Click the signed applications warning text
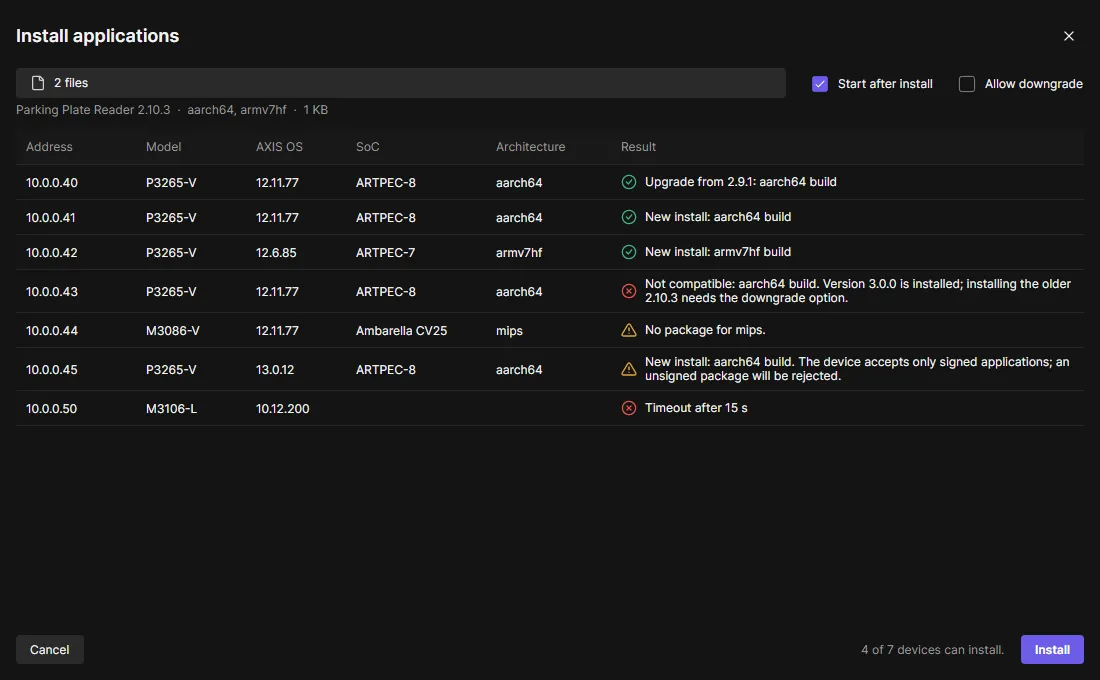 (x=857, y=368)
